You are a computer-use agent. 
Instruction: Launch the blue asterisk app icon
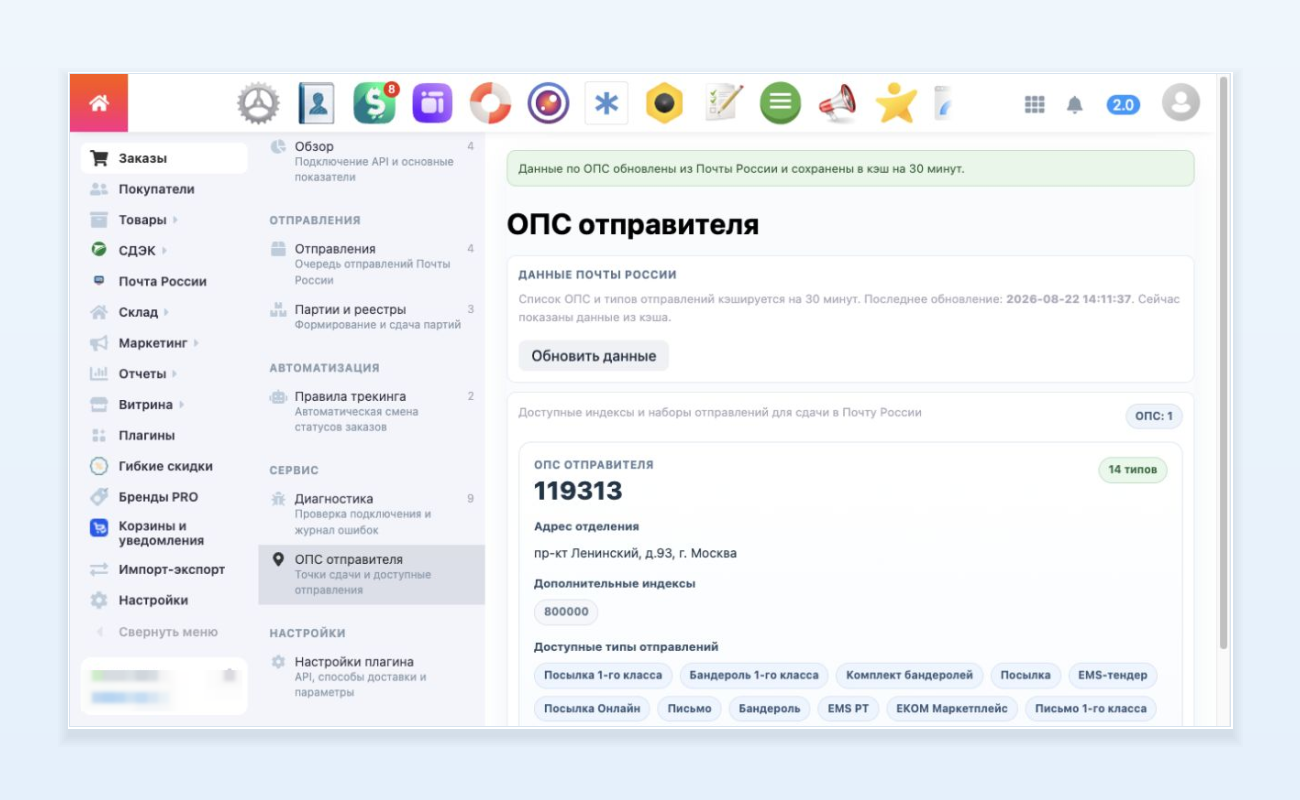click(606, 103)
